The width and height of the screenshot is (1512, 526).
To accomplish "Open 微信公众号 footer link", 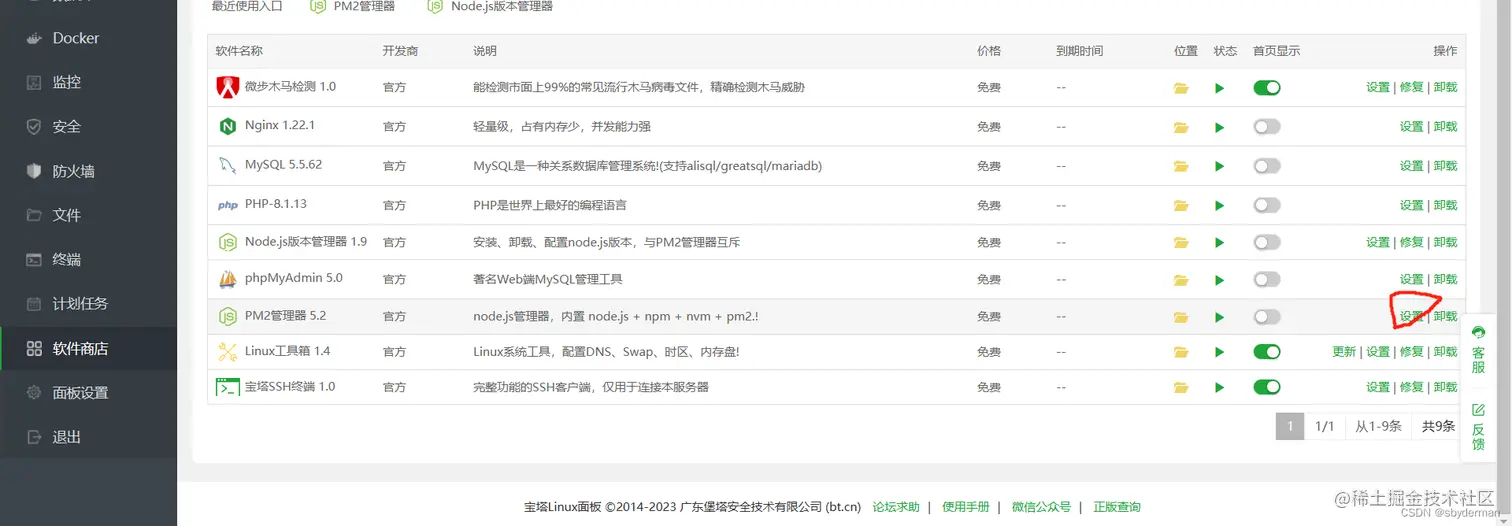I will [1041, 507].
